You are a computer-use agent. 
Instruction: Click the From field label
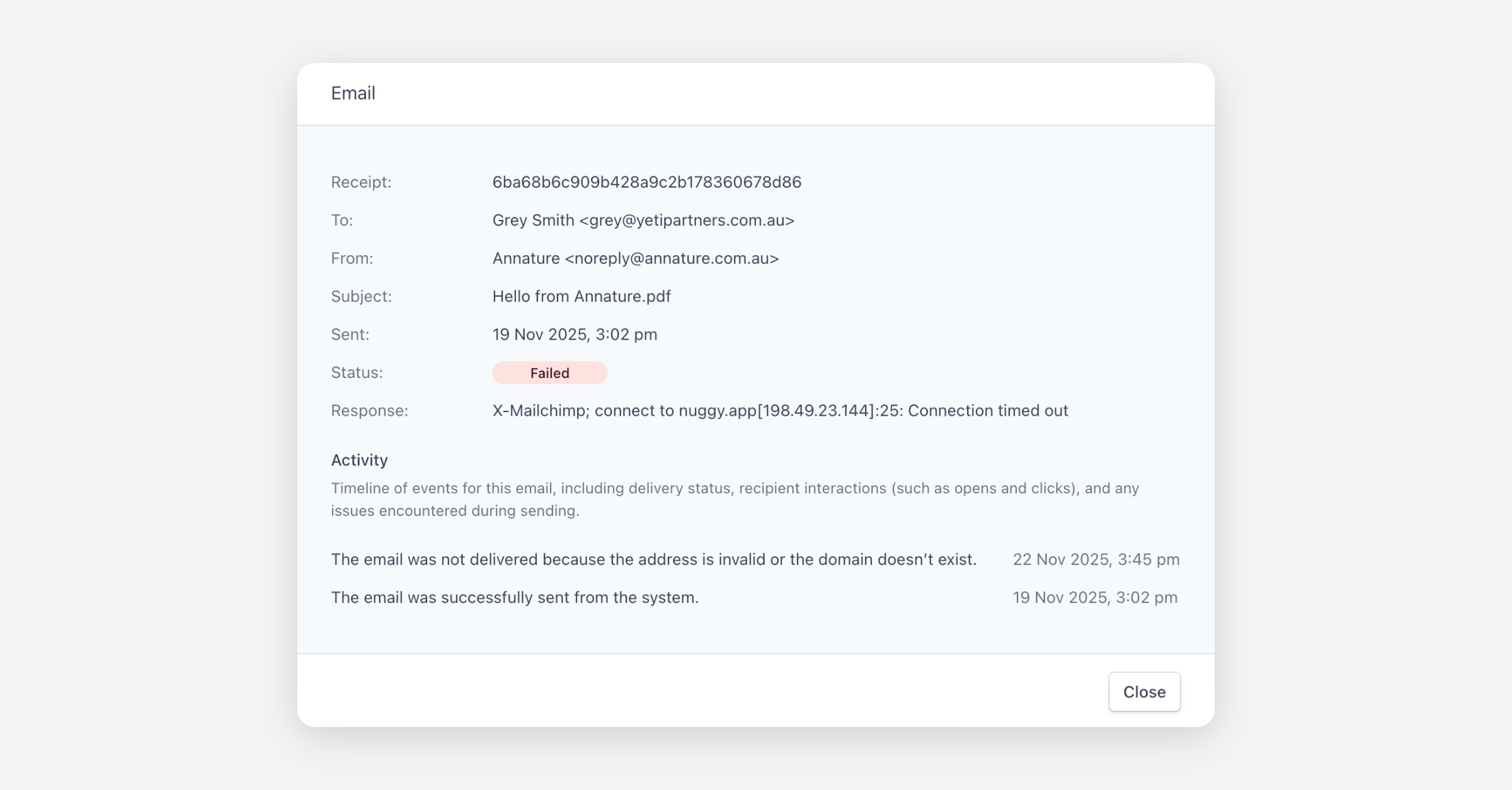[x=352, y=258]
